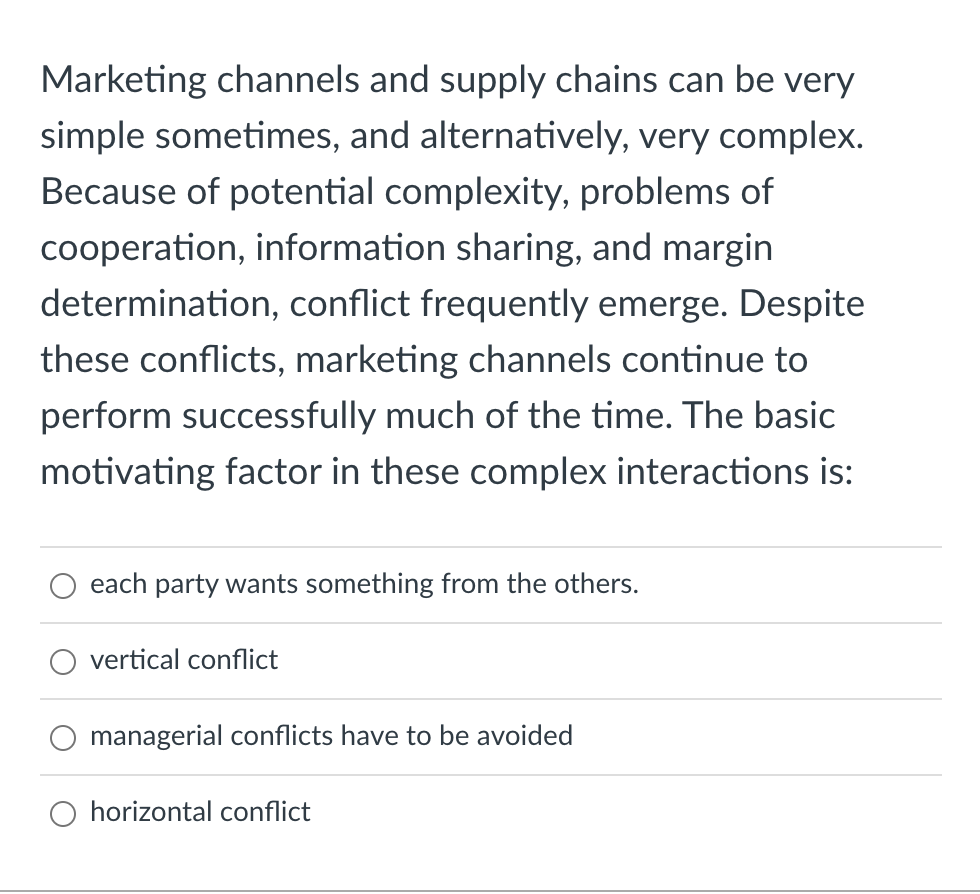Click the 'vertical conflict' answer label

point(183,660)
